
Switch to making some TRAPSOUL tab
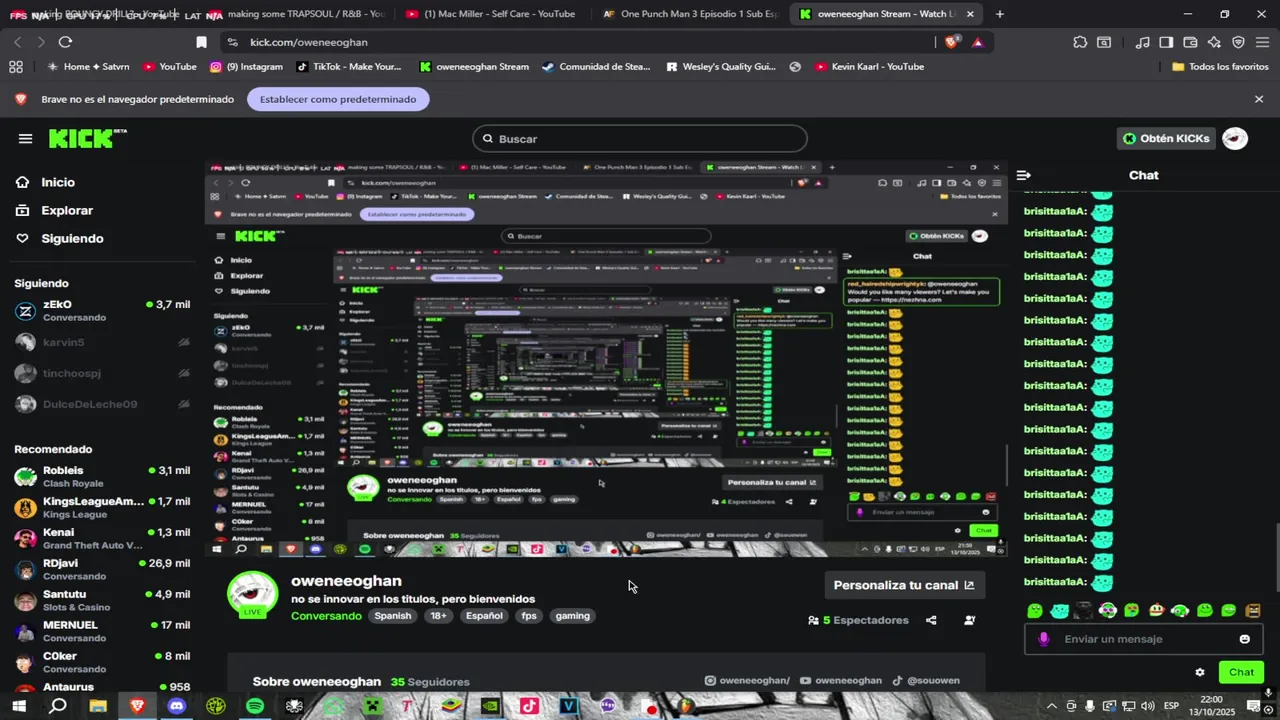tap(300, 14)
